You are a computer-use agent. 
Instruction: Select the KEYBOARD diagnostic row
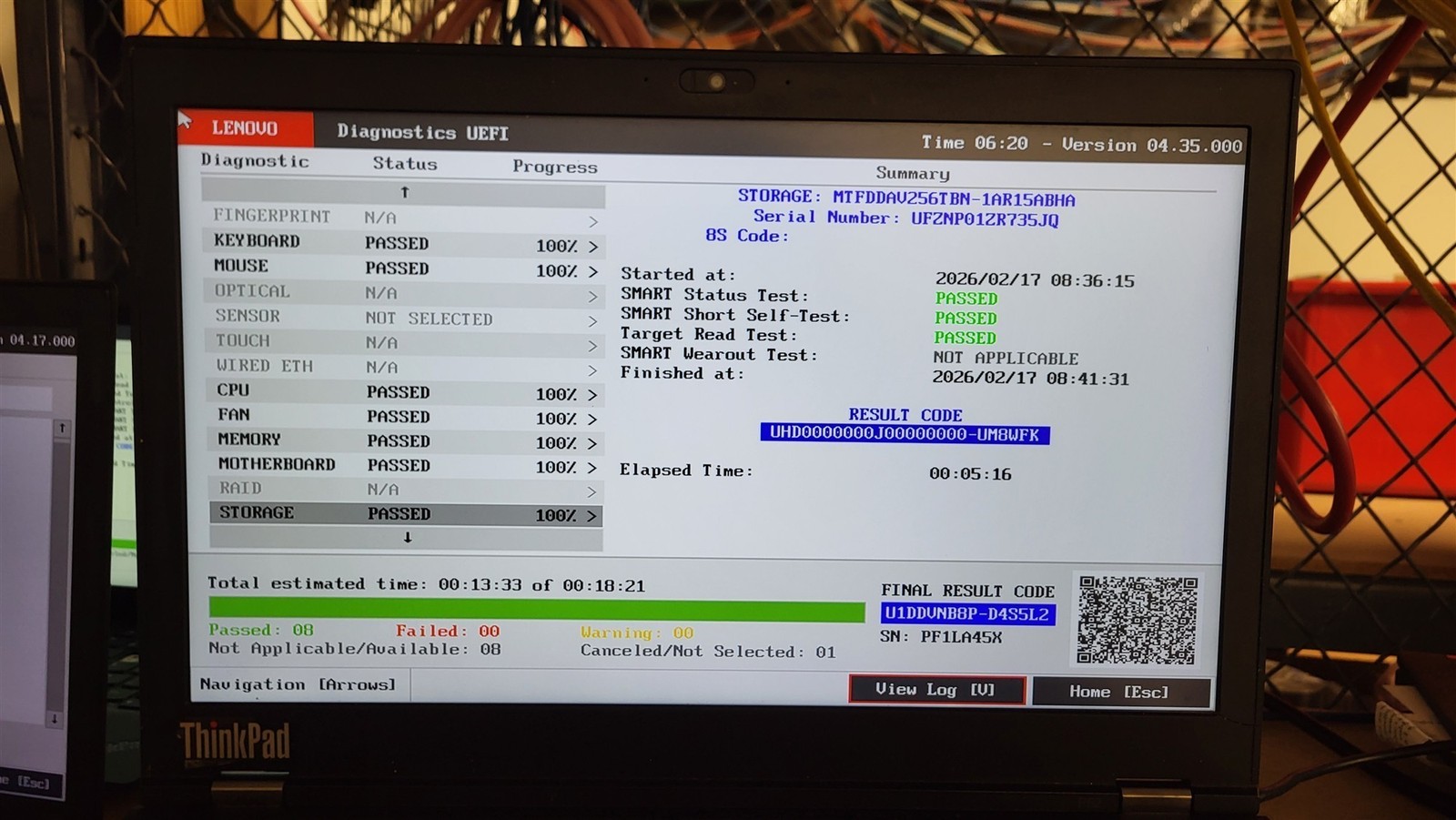pyautogui.click(x=404, y=243)
